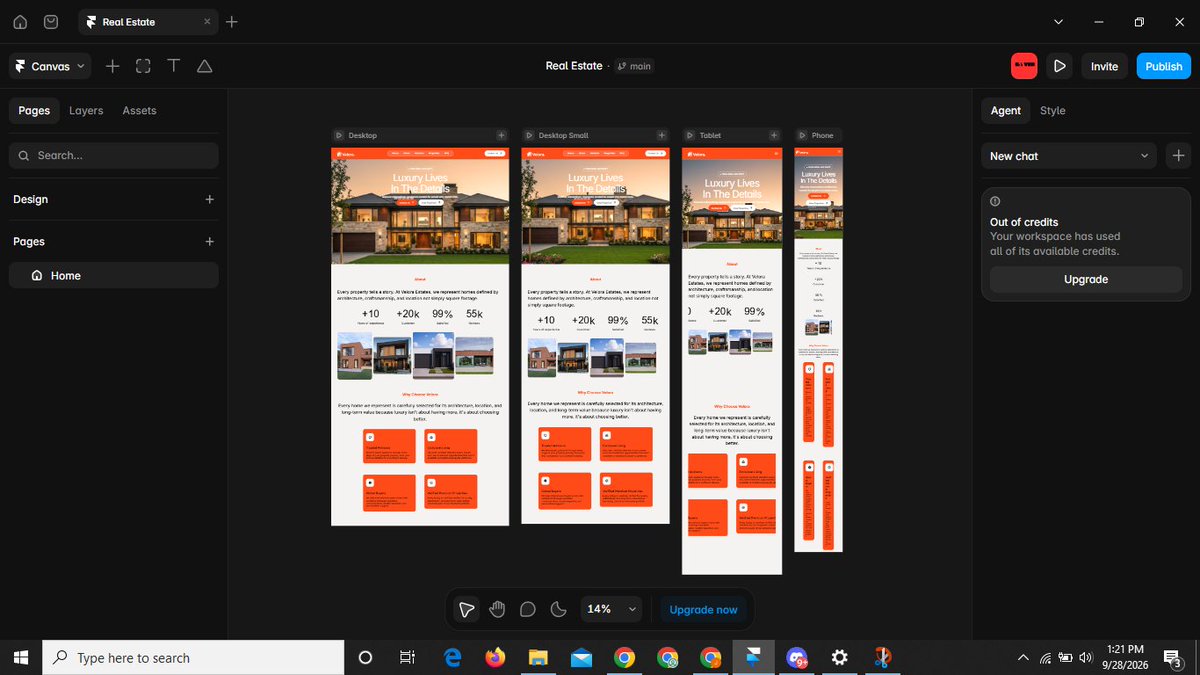Click the Invite button
The width and height of the screenshot is (1200, 675).
(1105, 66)
